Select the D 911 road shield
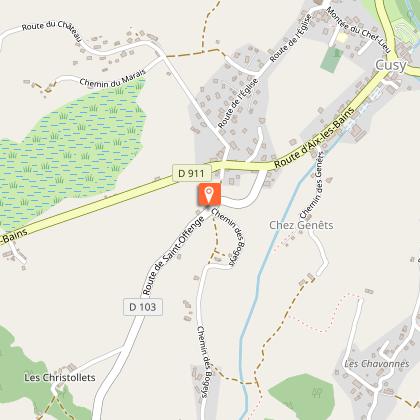Viewport: 420px width, 420px height. [x=192, y=173]
